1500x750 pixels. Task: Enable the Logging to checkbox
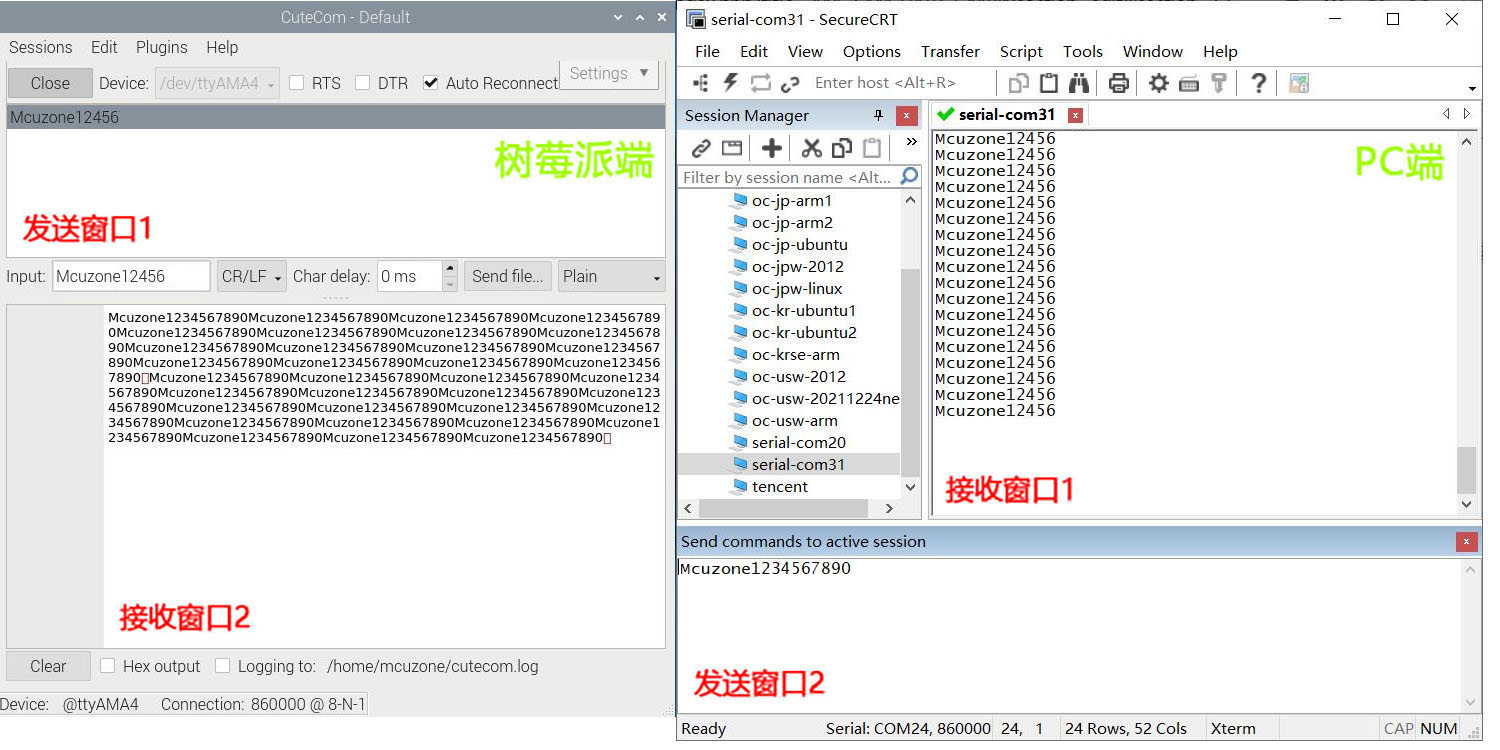click(x=222, y=666)
